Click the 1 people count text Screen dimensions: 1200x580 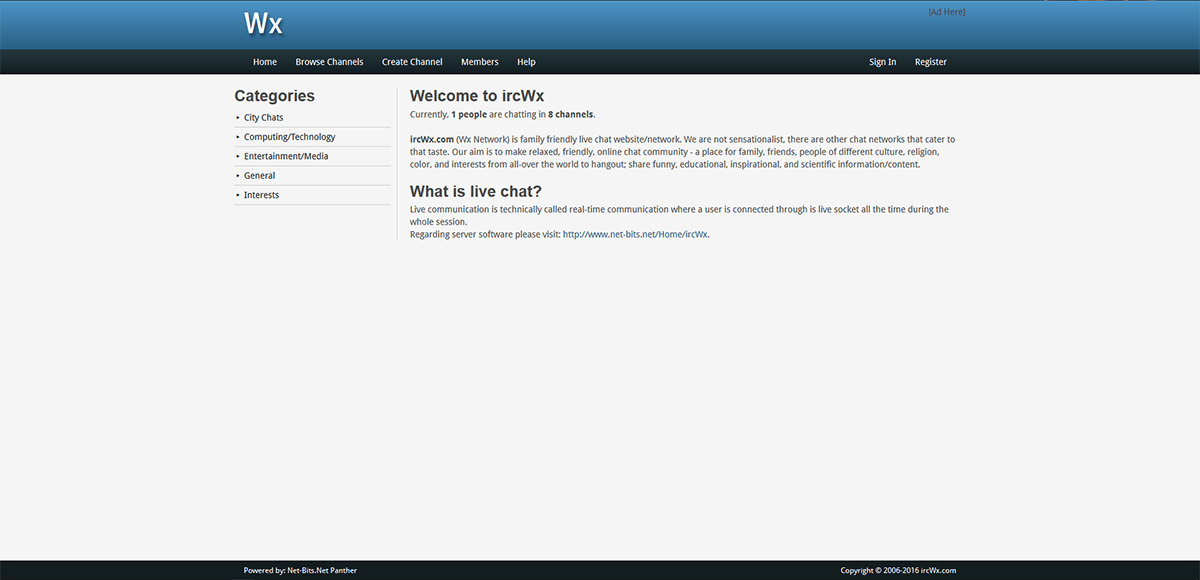coord(469,115)
